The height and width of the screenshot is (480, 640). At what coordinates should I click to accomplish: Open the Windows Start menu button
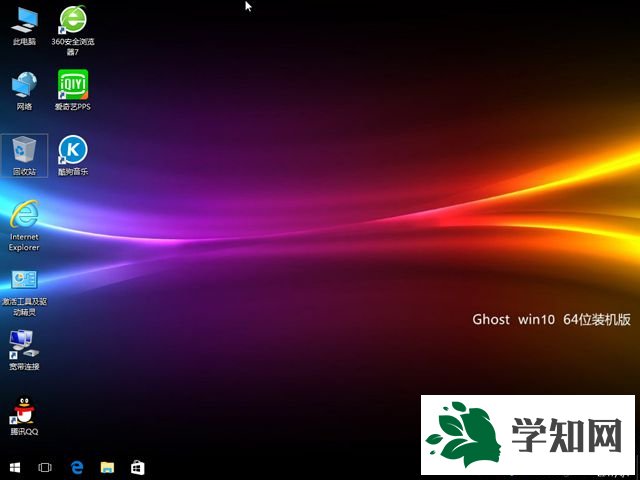click(15, 467)
